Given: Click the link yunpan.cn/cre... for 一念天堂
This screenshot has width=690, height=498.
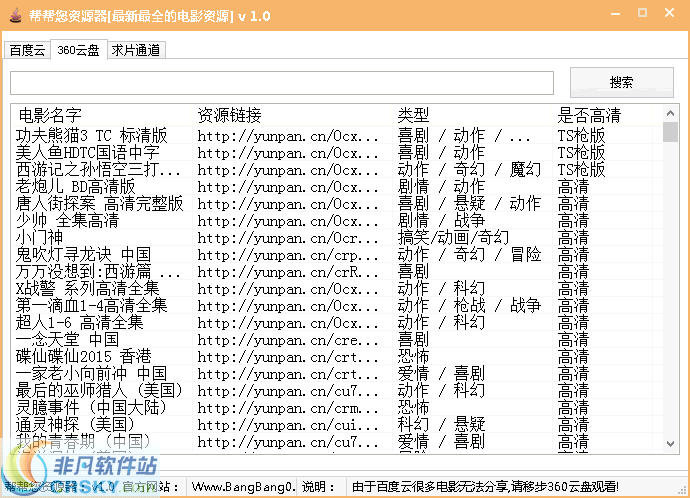Looking at the screenshot, I should (288, 340).
